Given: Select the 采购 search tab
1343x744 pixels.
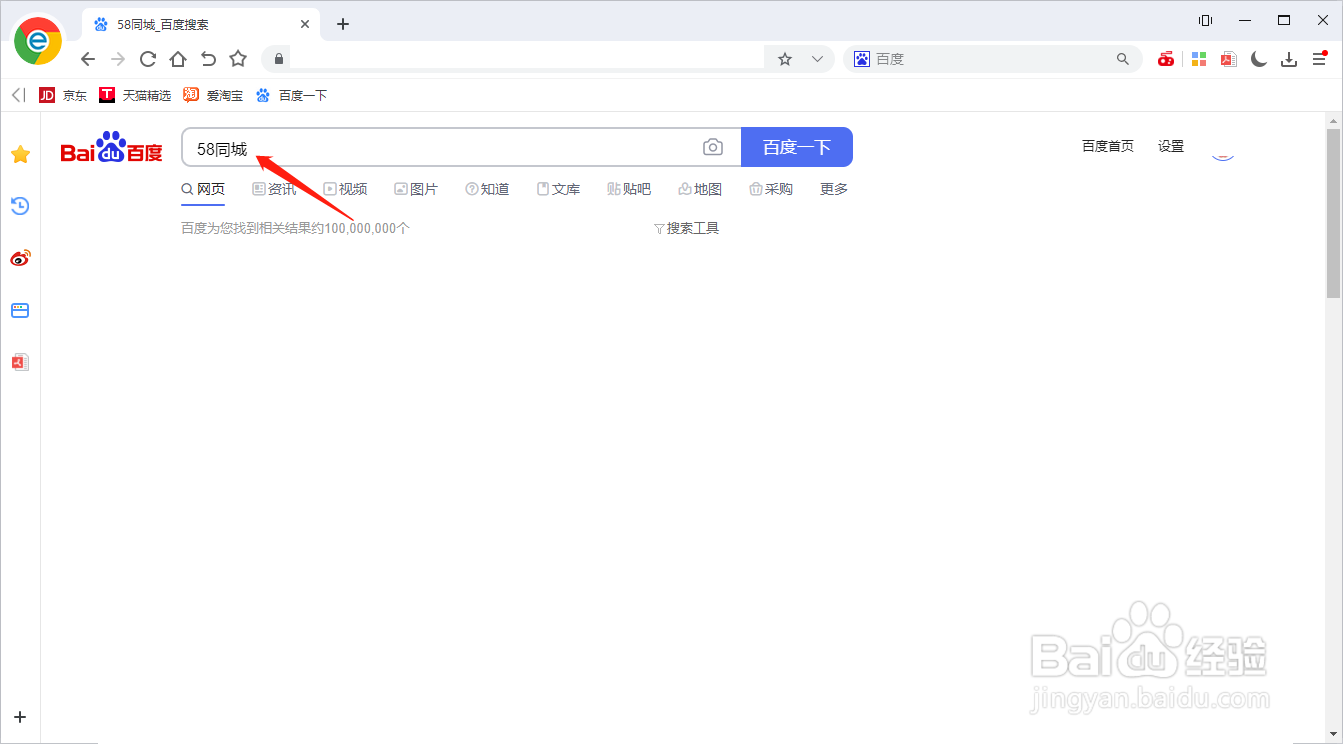Looking at the screenshot, I should pyautogui.click(x=771, y=189).
